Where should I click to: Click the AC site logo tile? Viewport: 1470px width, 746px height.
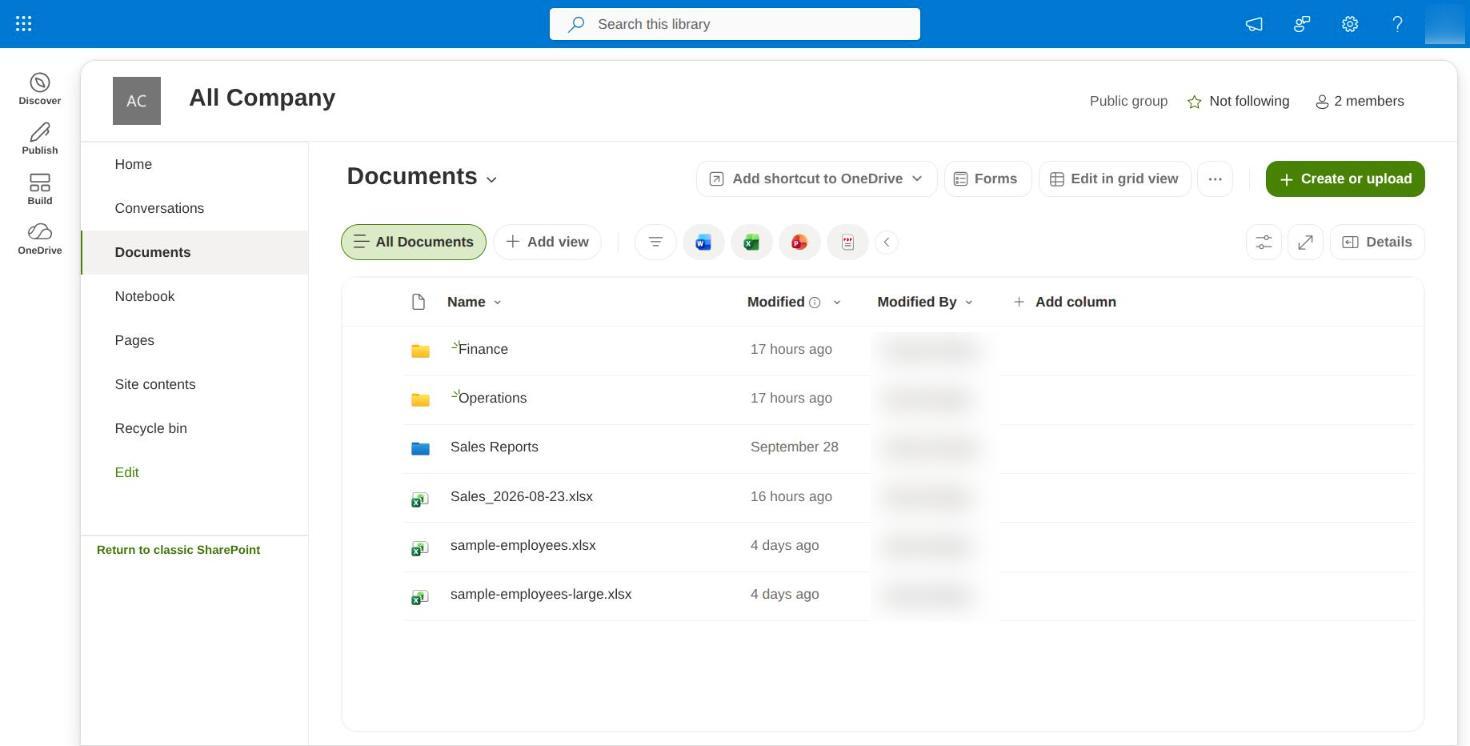pos(137,101)
